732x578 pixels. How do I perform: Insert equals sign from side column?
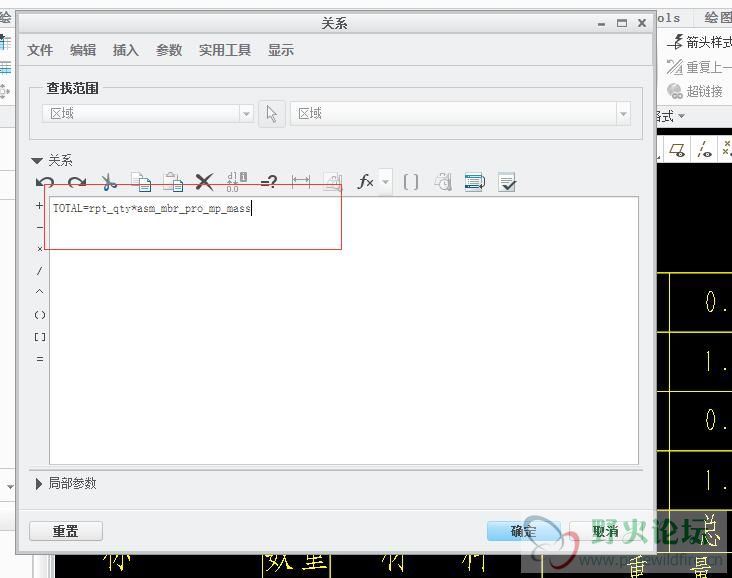tap(40, 359)
